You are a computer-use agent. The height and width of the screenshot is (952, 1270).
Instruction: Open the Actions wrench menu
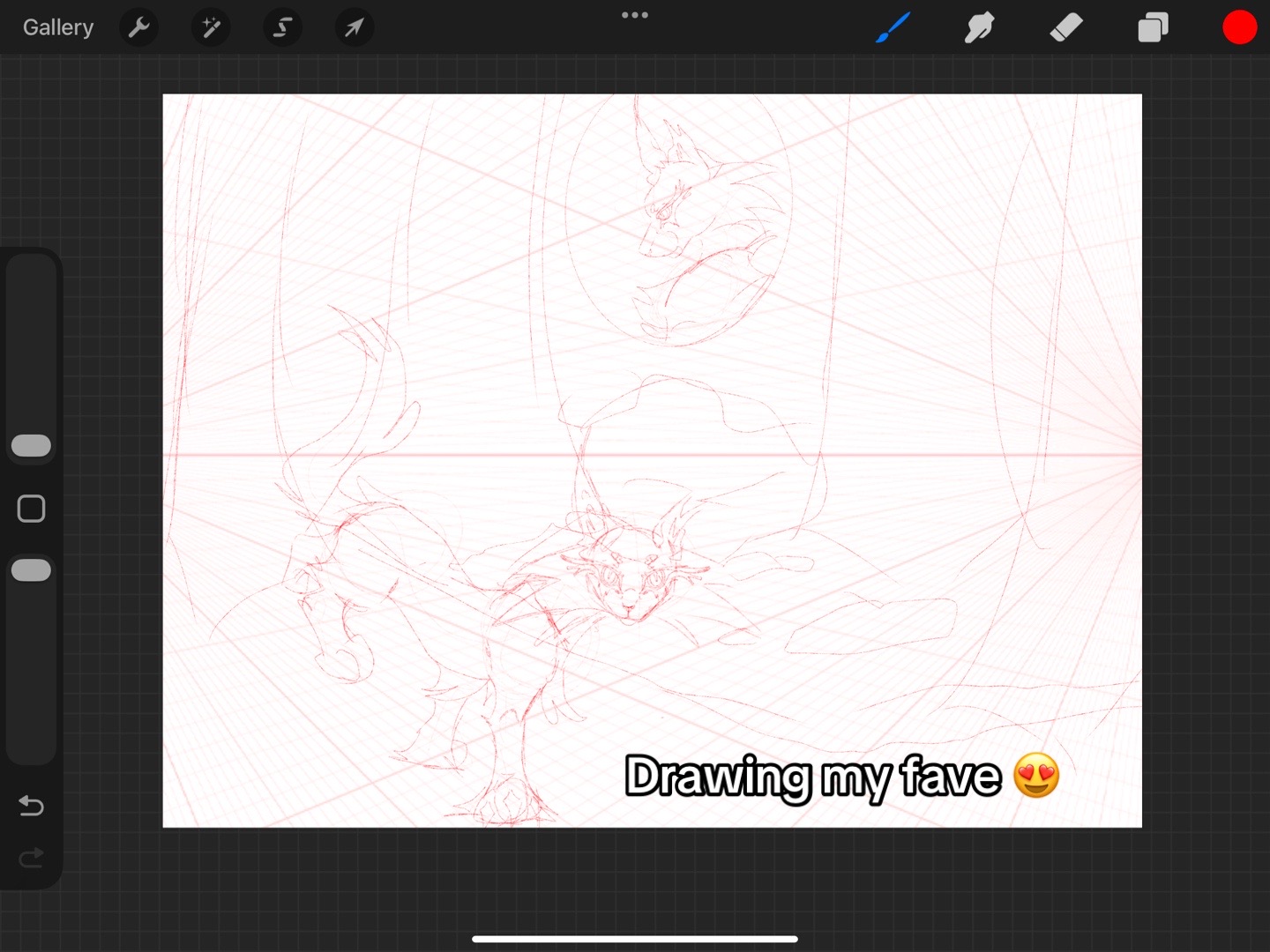pos(138,27)
